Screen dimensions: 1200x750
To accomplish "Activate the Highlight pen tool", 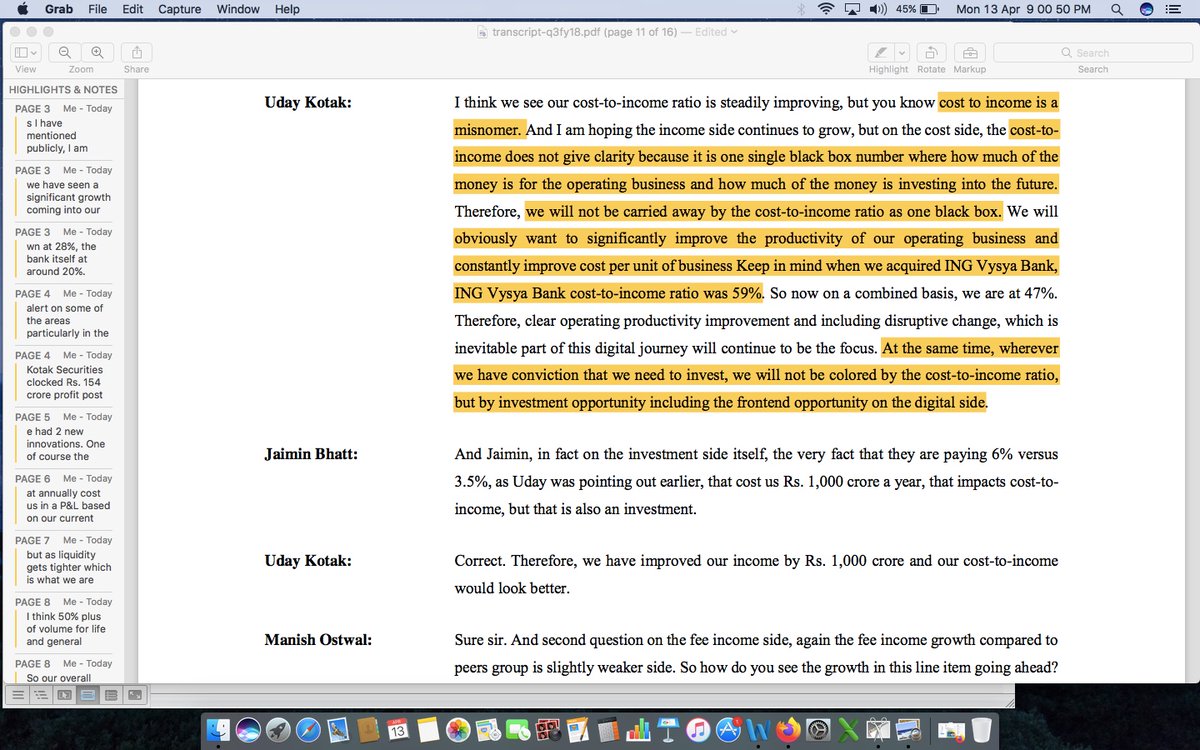I will (880, 52).
